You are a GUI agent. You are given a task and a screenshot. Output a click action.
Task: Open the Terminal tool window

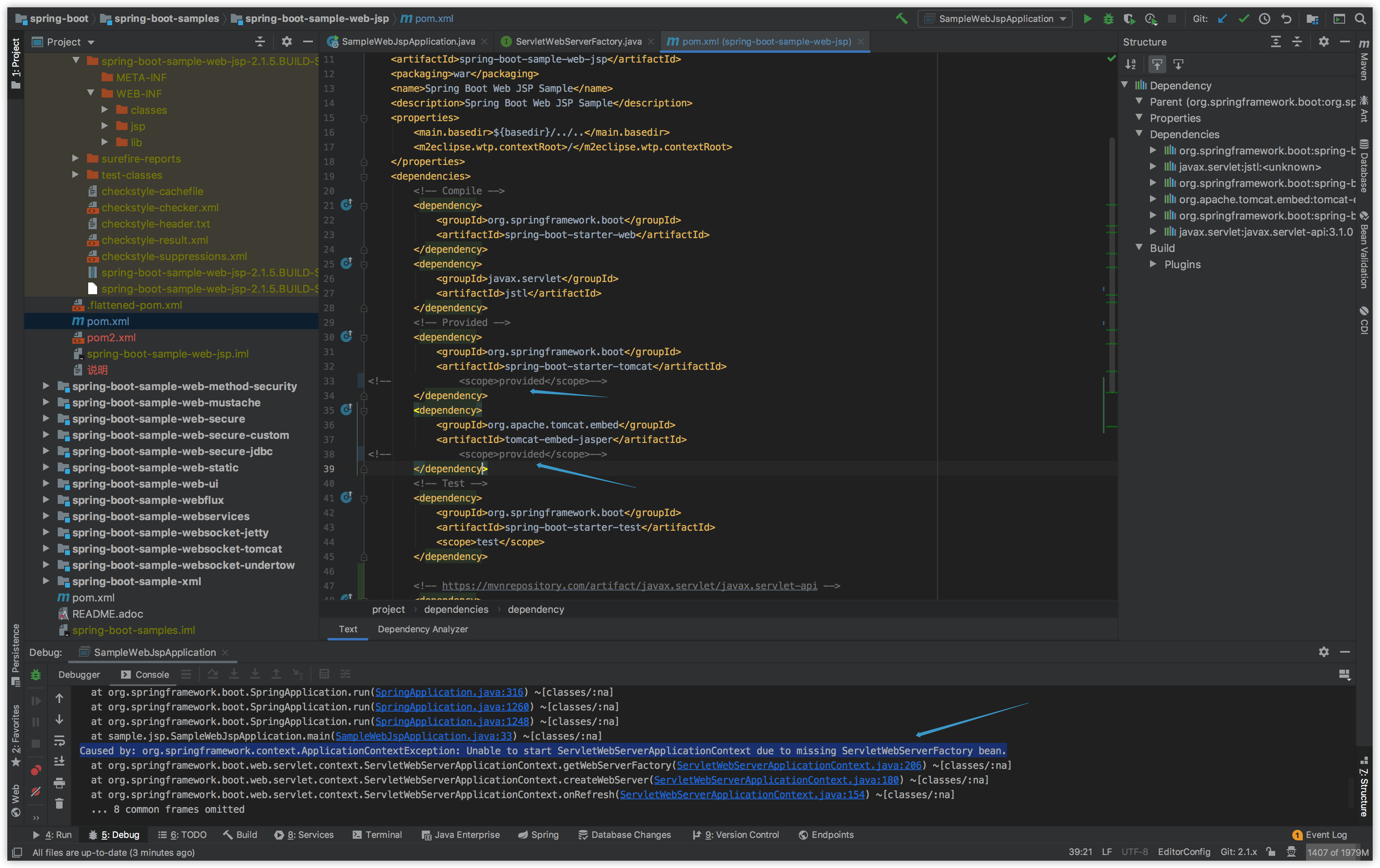(x=377, y=835)
